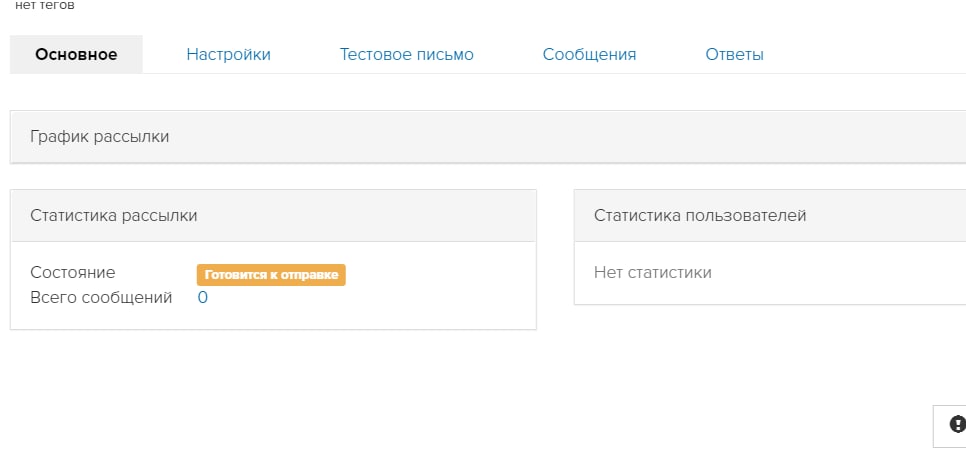Image resolution: width=966 pixels, height=463 pixels.
Task: Go to the Сообщения tab
Action: tap(589, 54)
